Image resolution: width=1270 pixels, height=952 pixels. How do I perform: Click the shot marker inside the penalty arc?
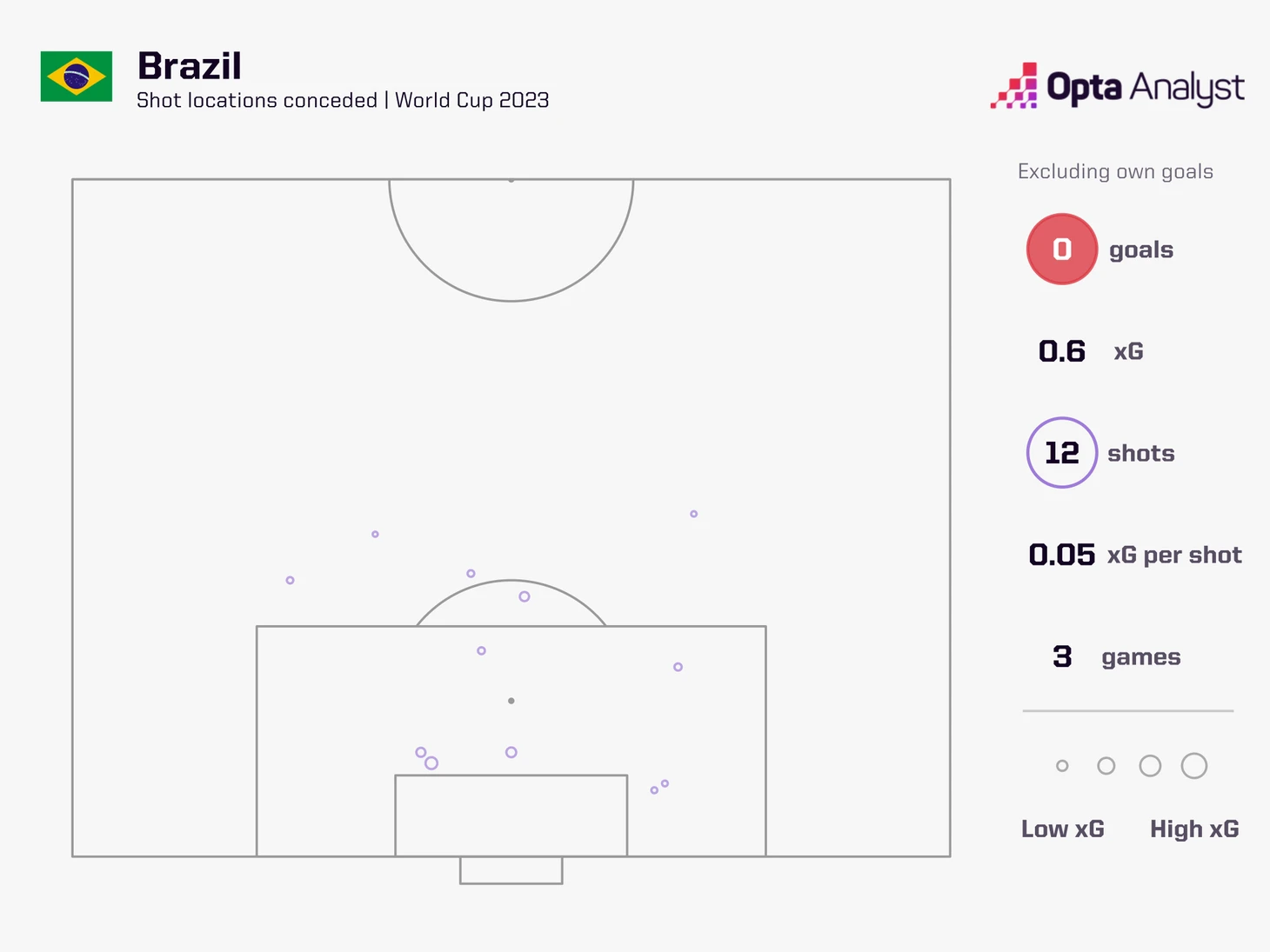coord(525,596)
